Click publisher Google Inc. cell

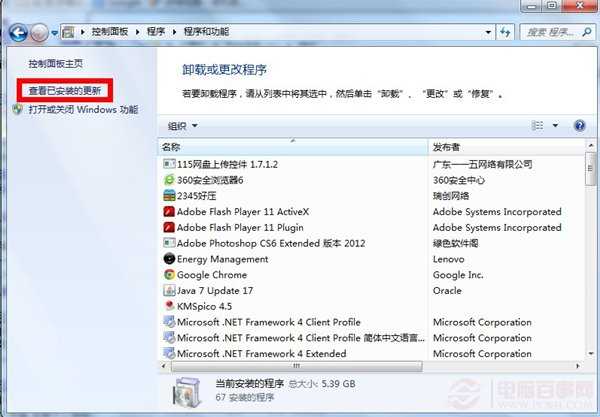point(458,275)
